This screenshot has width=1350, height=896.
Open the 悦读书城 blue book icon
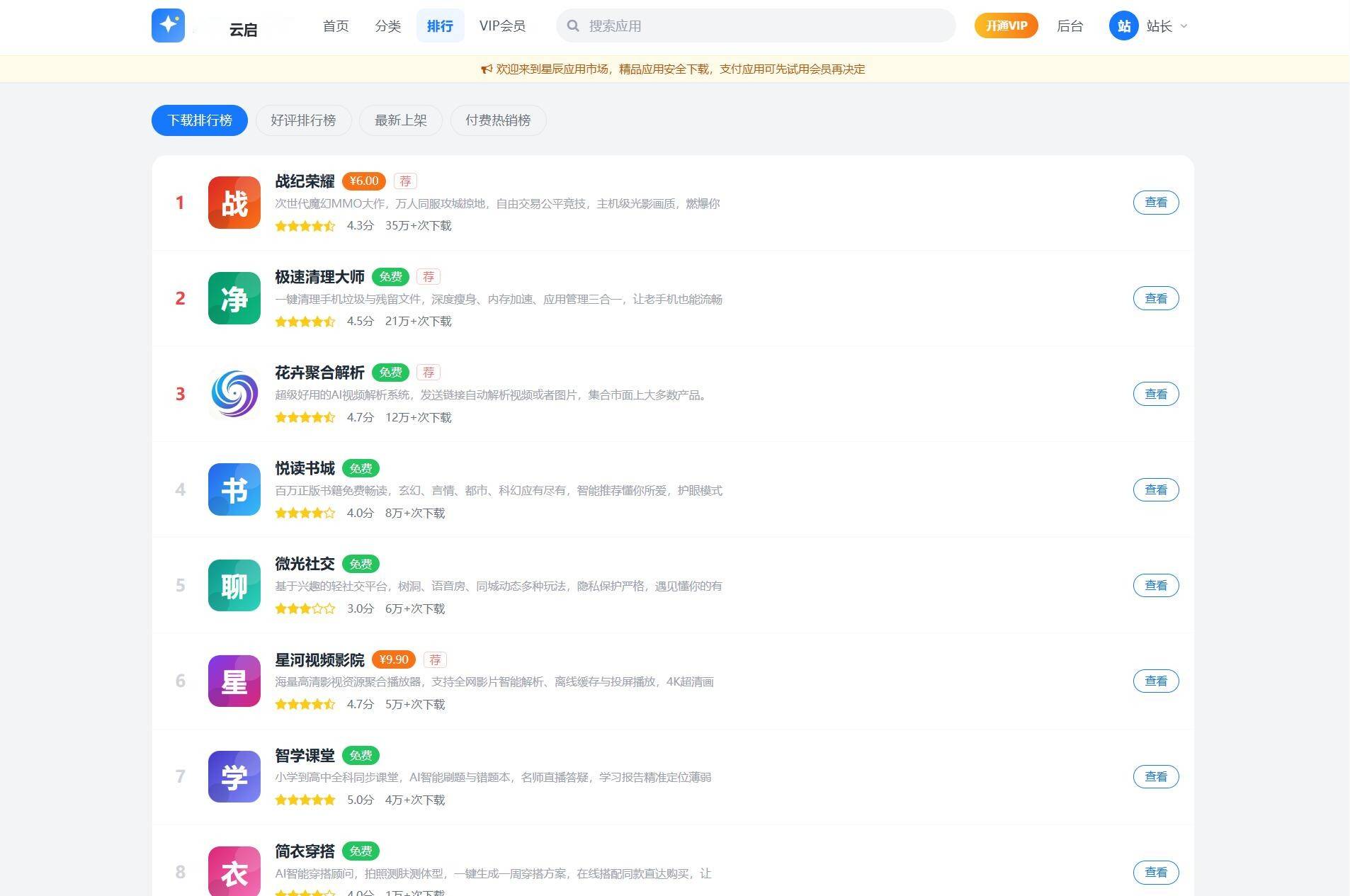click(234, 489)
